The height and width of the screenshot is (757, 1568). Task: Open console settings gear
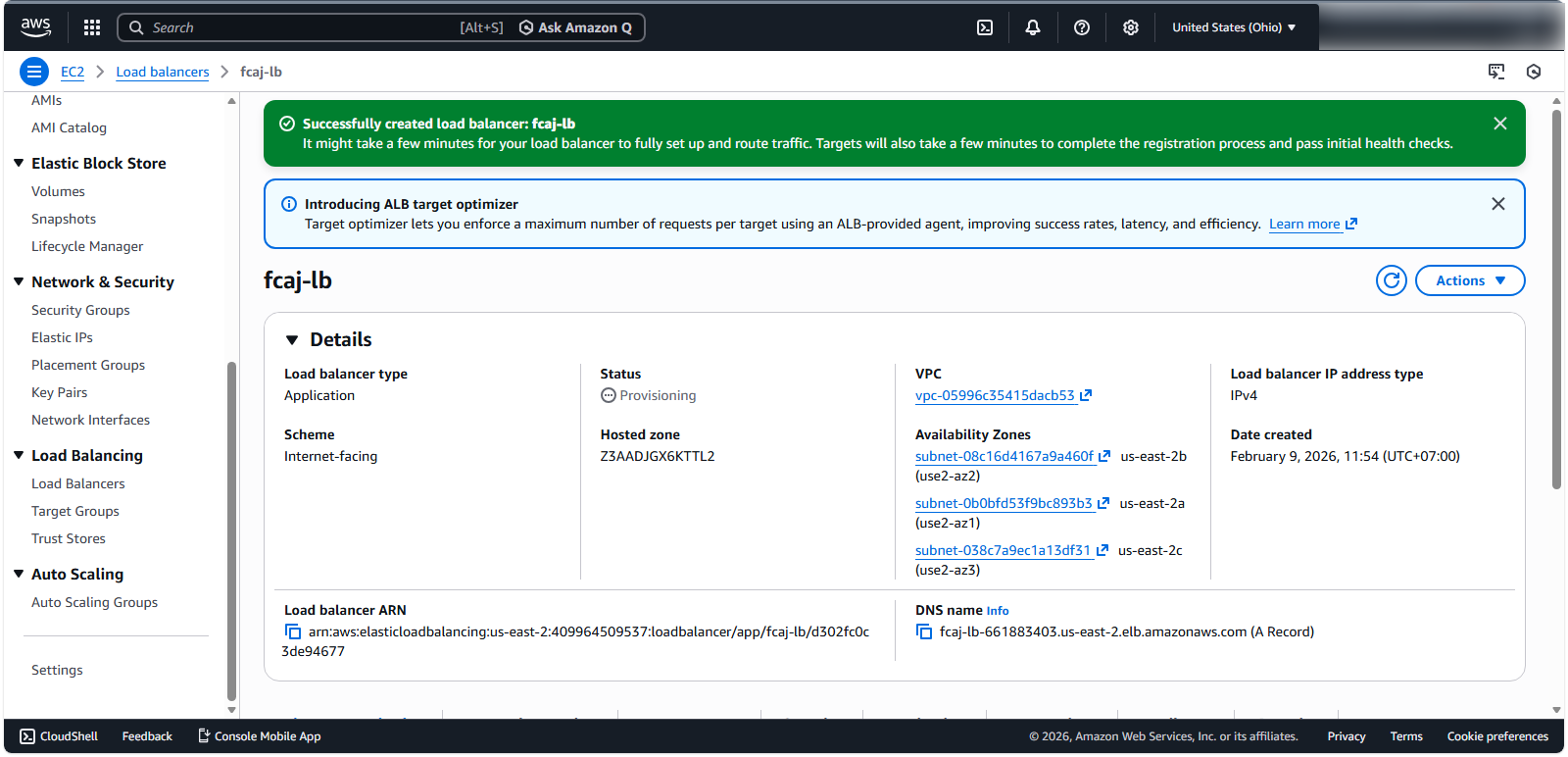pos(1131,27)
